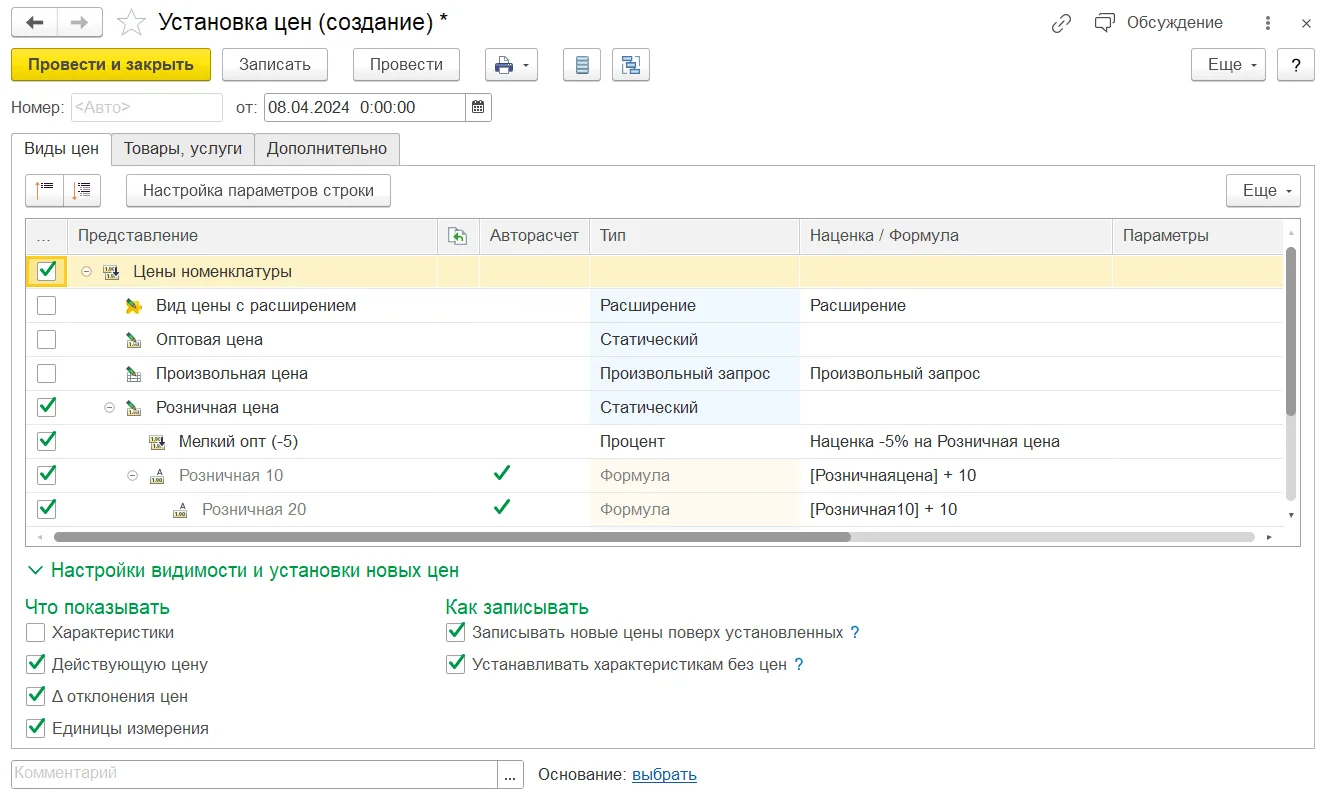Add document to favorites with the star

click(131, 23)
